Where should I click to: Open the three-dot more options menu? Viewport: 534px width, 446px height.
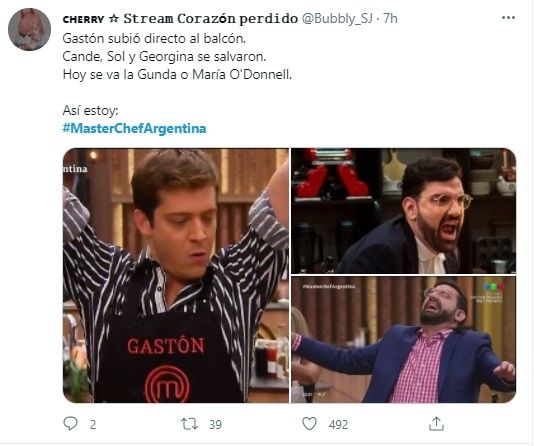[x=508, y=18]
